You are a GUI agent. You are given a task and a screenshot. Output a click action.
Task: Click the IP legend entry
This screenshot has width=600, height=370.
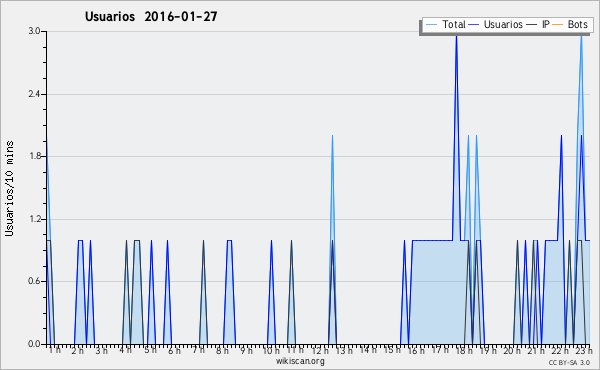tap(538, 24)
